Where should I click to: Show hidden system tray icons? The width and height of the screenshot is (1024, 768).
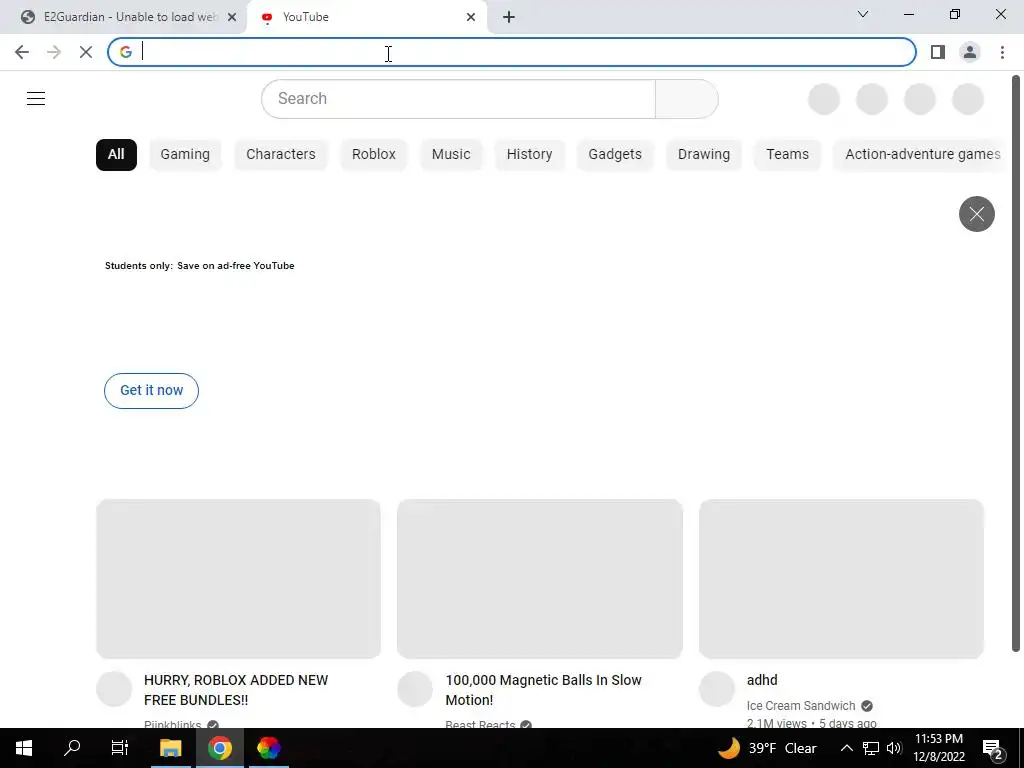pyautogui.click(x=846, y=748)
